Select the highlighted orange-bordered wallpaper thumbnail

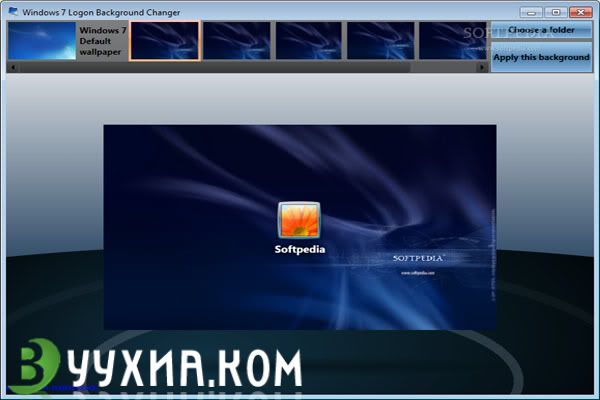tap(165, 41)
